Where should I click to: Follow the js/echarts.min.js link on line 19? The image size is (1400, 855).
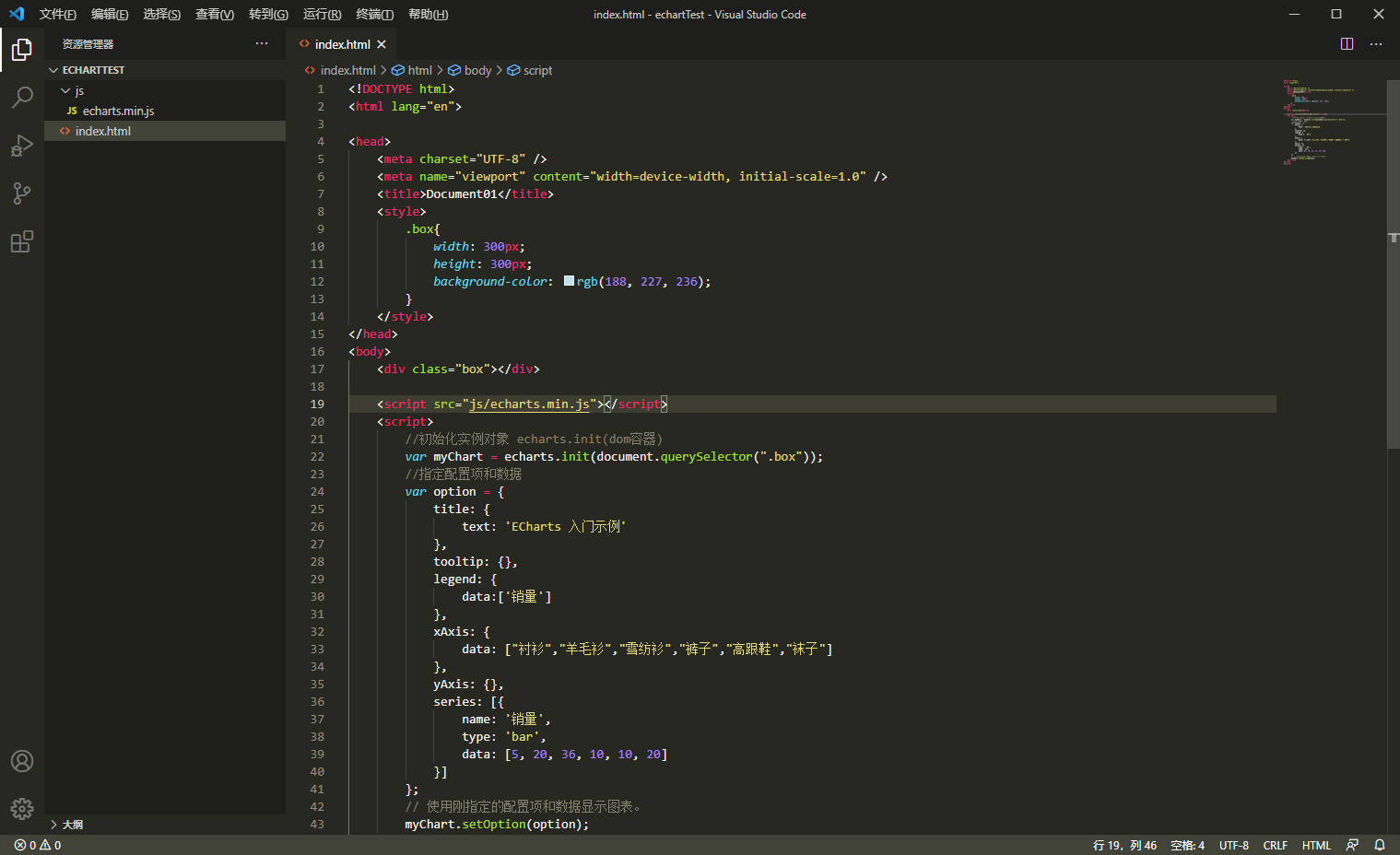click(x=529, y=404)
